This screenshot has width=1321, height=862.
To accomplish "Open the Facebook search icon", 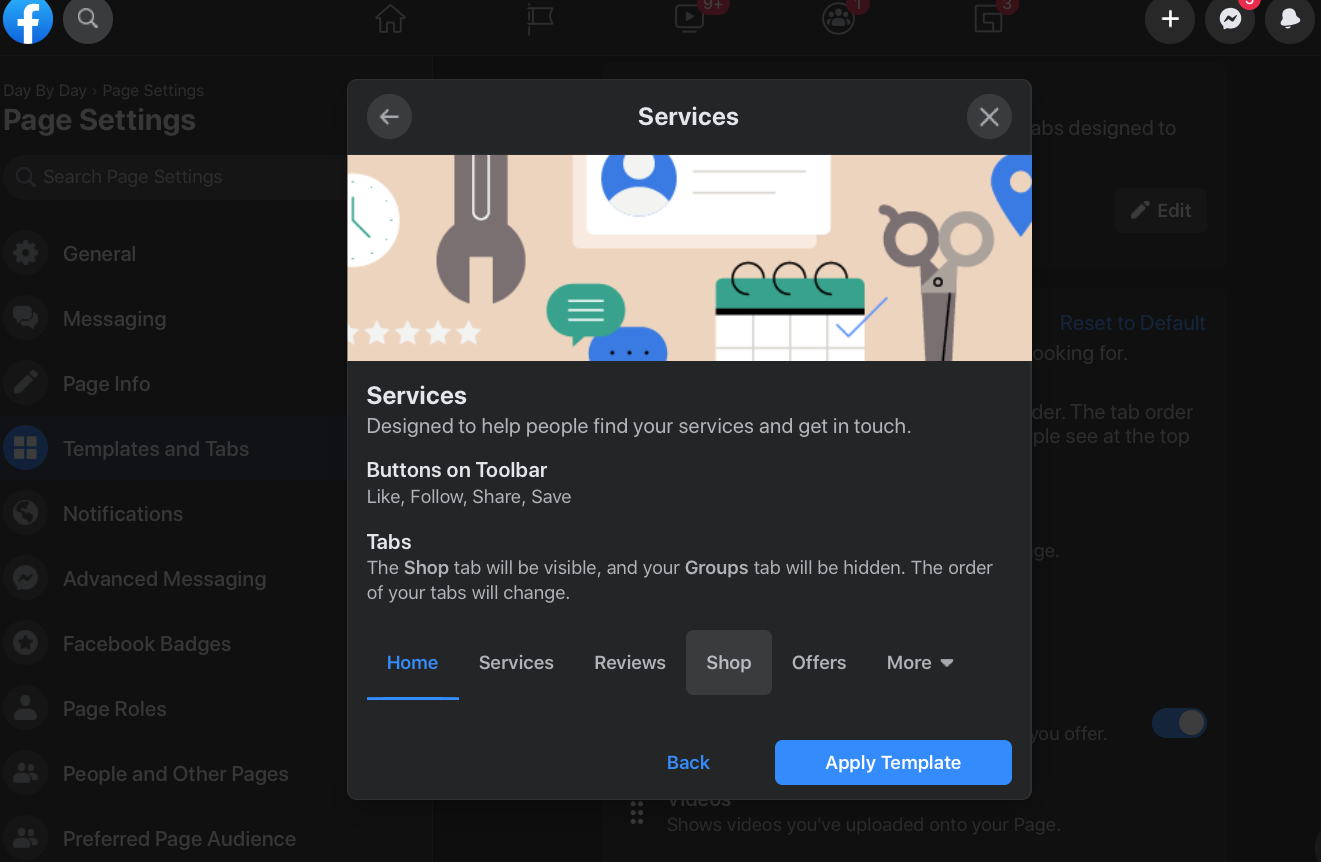I will pos(88,19).
